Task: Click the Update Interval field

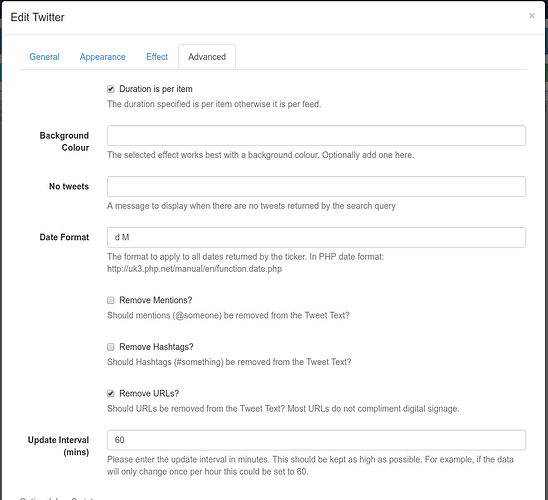Action: (x=316, y=440)
